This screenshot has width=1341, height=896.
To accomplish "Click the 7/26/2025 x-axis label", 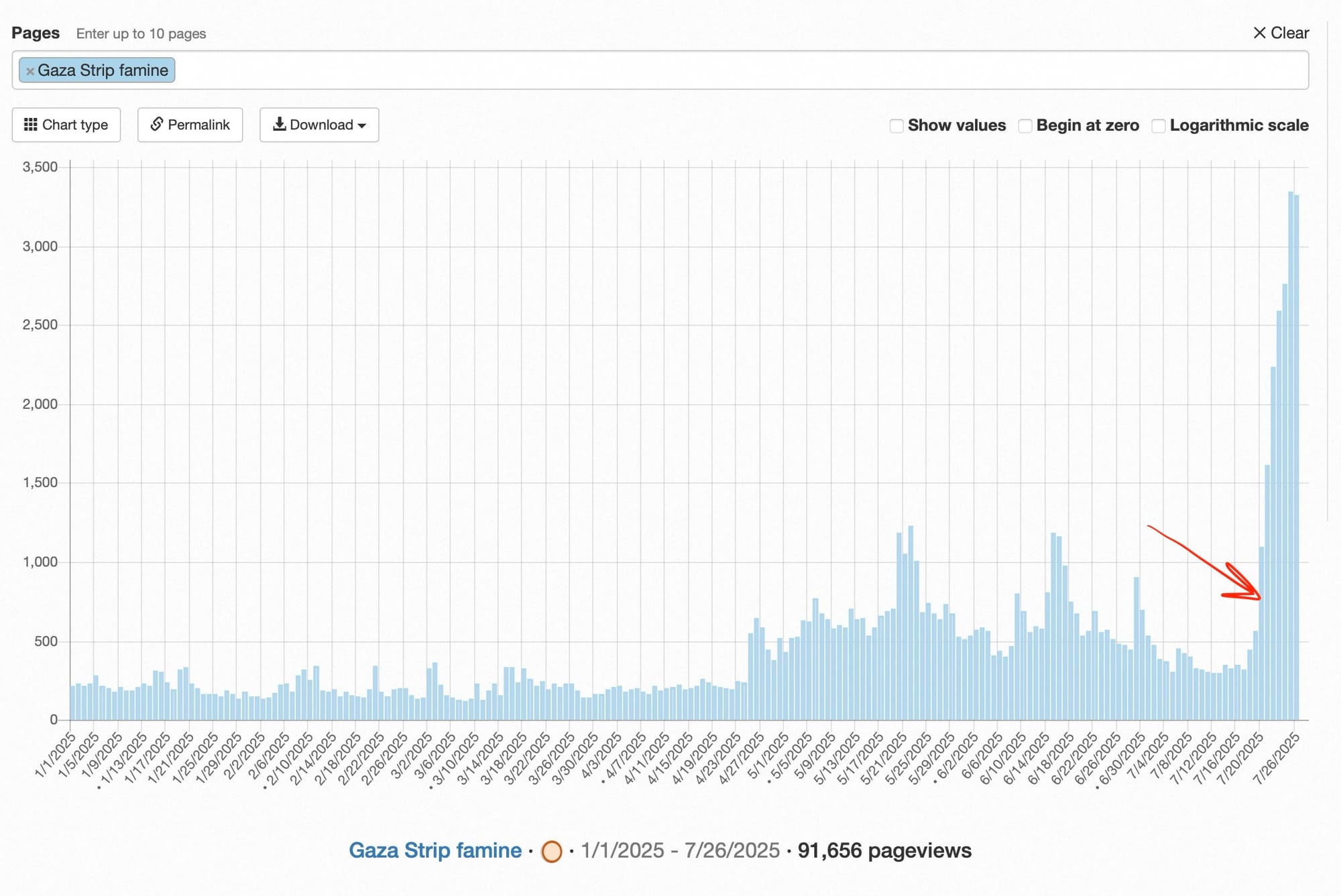I will point(1277,759).
